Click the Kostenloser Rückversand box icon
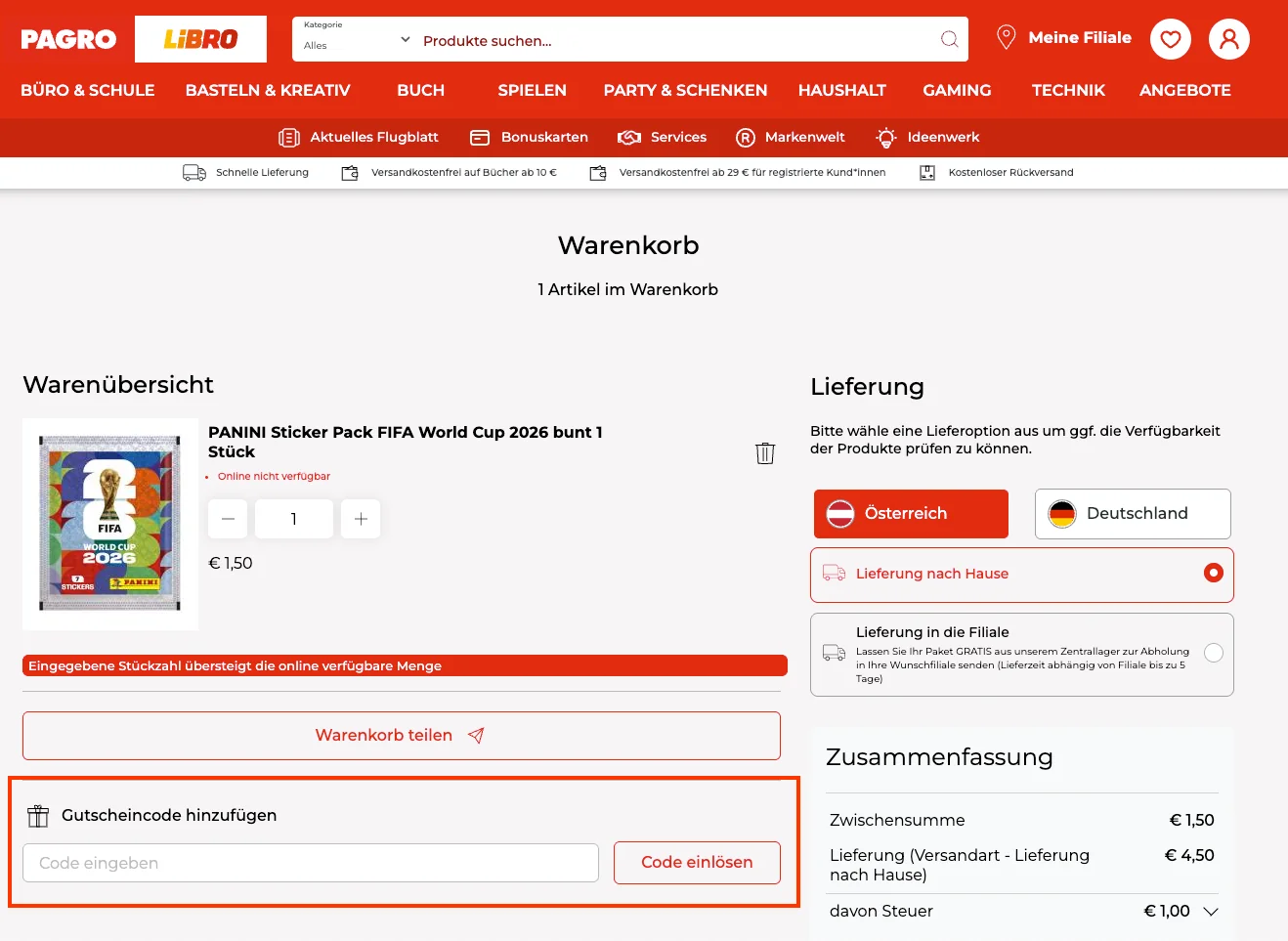 (927, 173)
